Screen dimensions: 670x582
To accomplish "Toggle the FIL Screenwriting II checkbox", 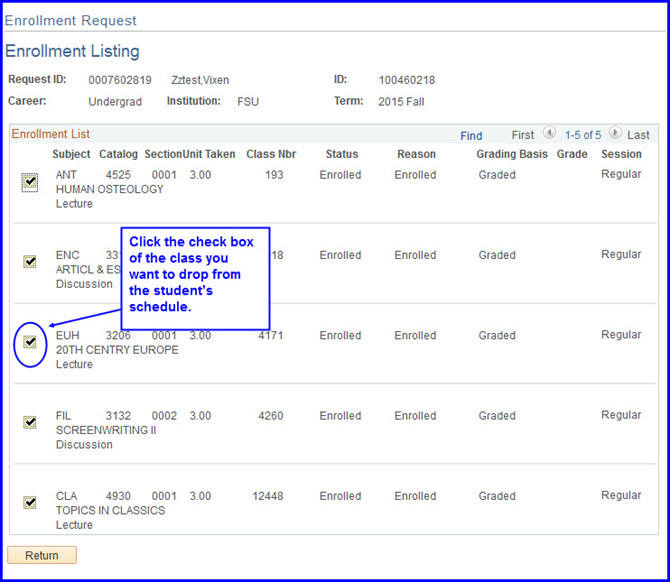I will [30, 422].
